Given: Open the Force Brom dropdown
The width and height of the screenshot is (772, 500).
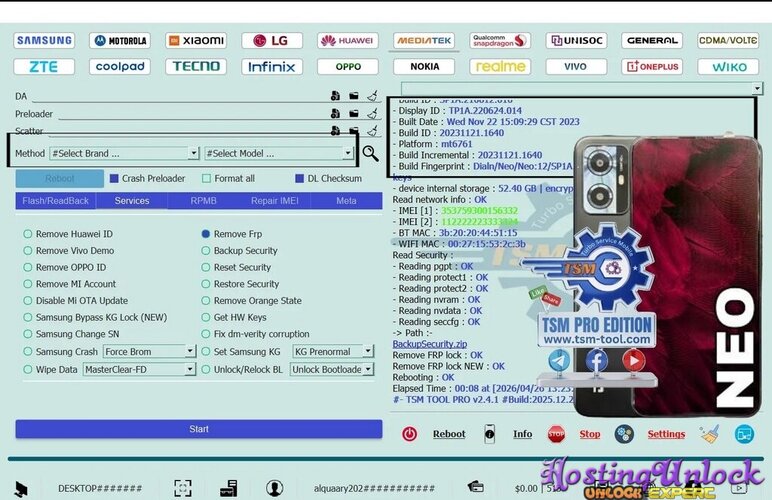Looking at the screenshot, I should coord(190,351).
